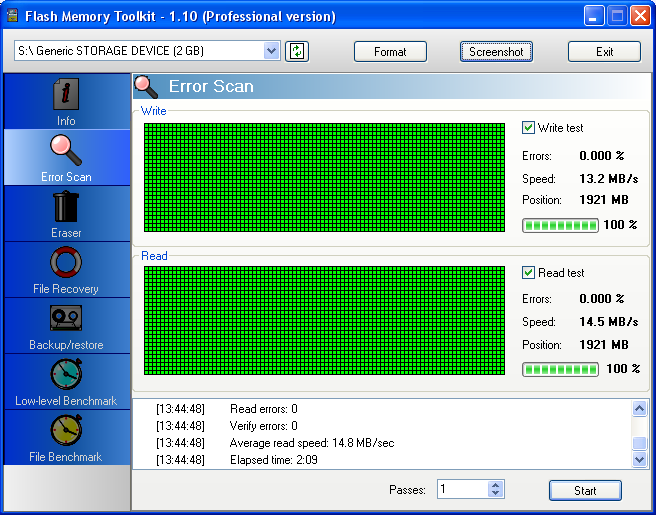656x515 pixels.
Task: Open Backup/restore tape tool
Action: click(x=66, y=318)
